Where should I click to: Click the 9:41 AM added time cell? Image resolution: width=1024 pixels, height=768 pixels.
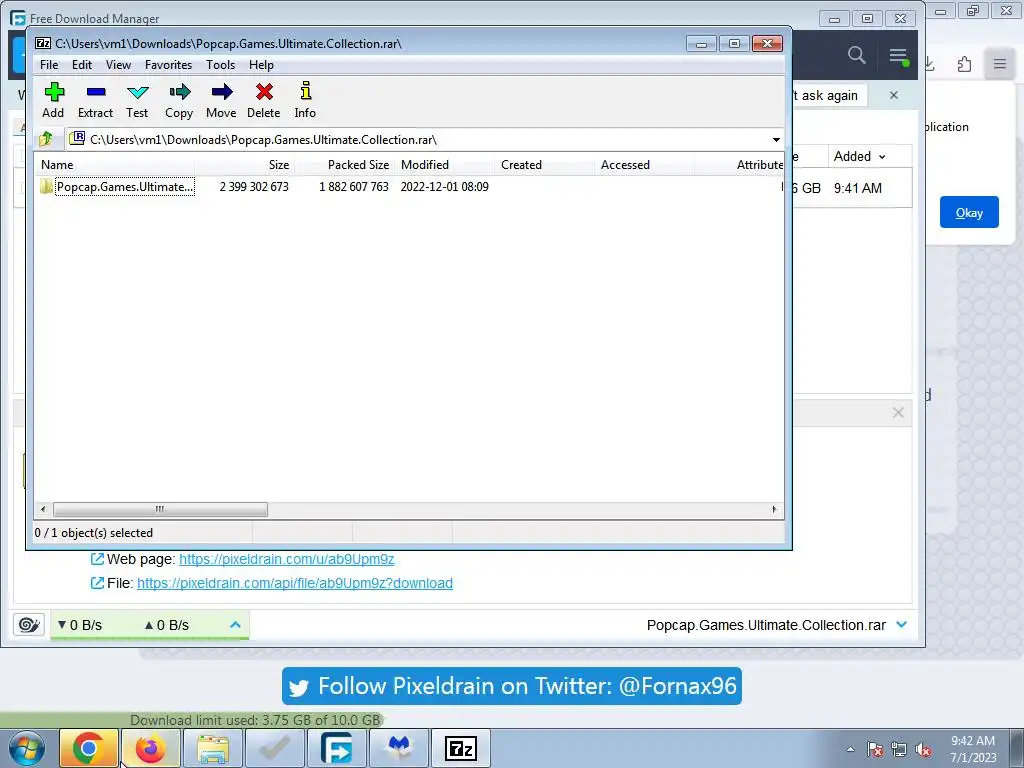click(x=857, y=188)
